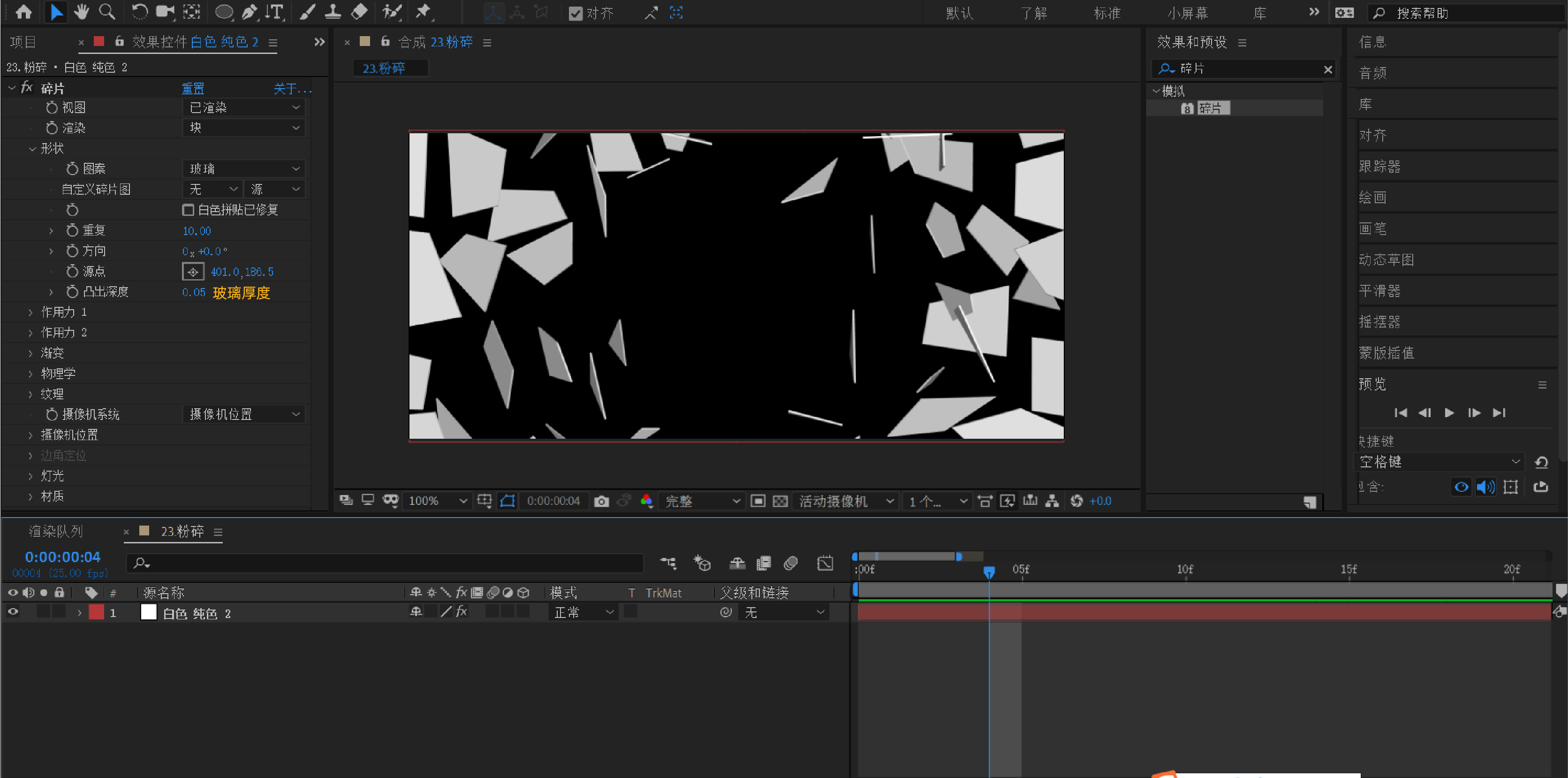Select the Puppet Pin tool
The image size is (1568, 778).
tap(423, 12)
